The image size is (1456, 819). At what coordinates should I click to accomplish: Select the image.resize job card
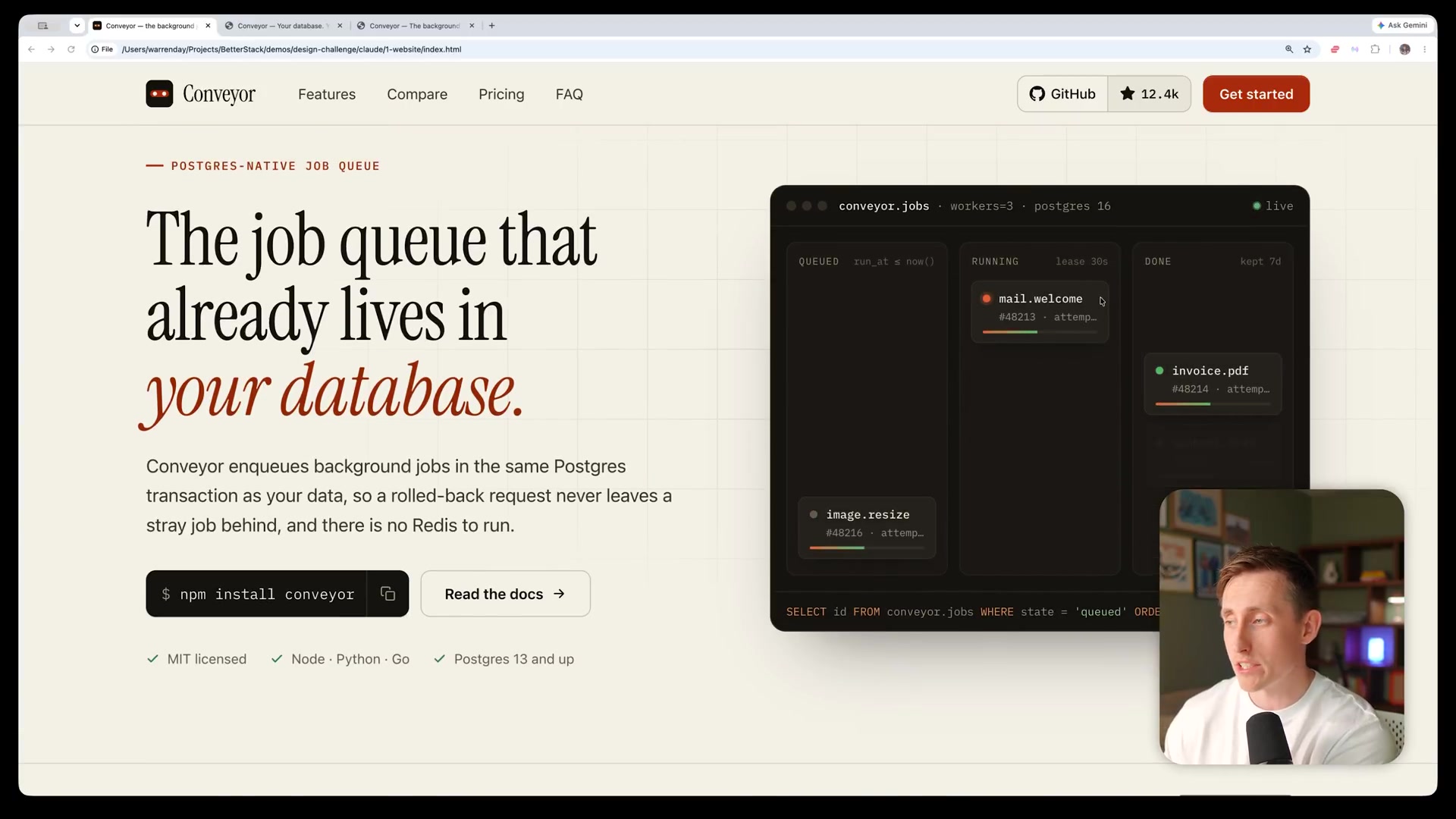867,527
